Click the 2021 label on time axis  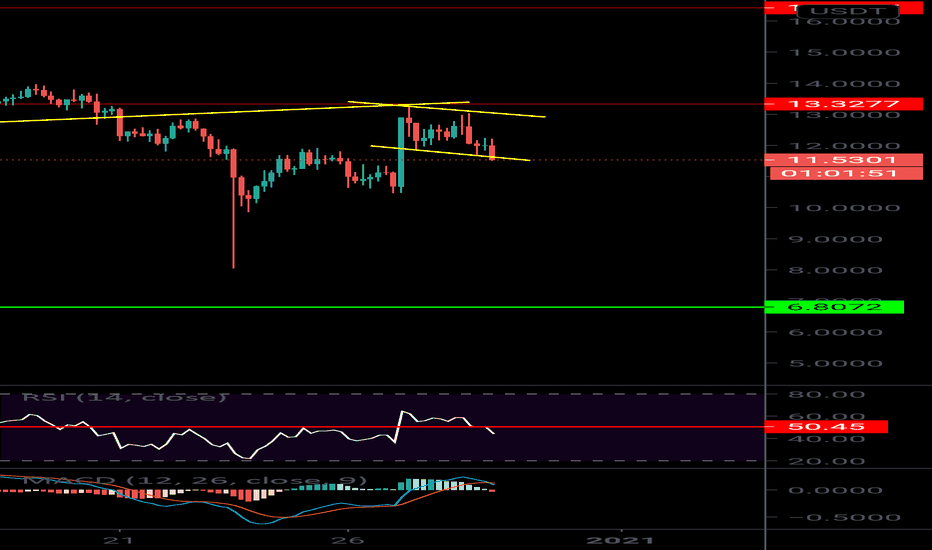pyautogui.click(x=620, y=540)
